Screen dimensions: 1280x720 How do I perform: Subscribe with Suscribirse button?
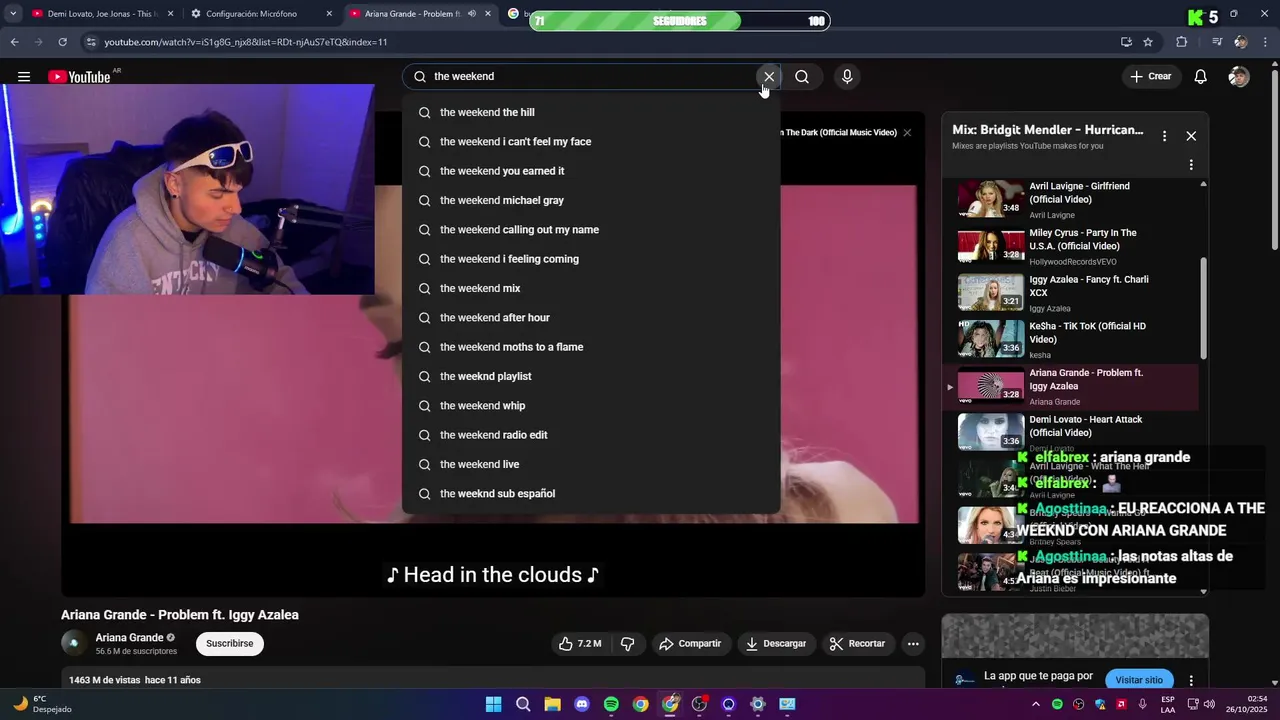tap(230, 644)
